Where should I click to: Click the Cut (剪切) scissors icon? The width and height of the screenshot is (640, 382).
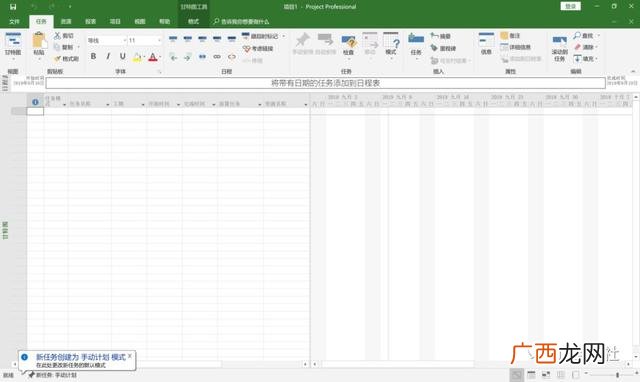coord(58,36)
